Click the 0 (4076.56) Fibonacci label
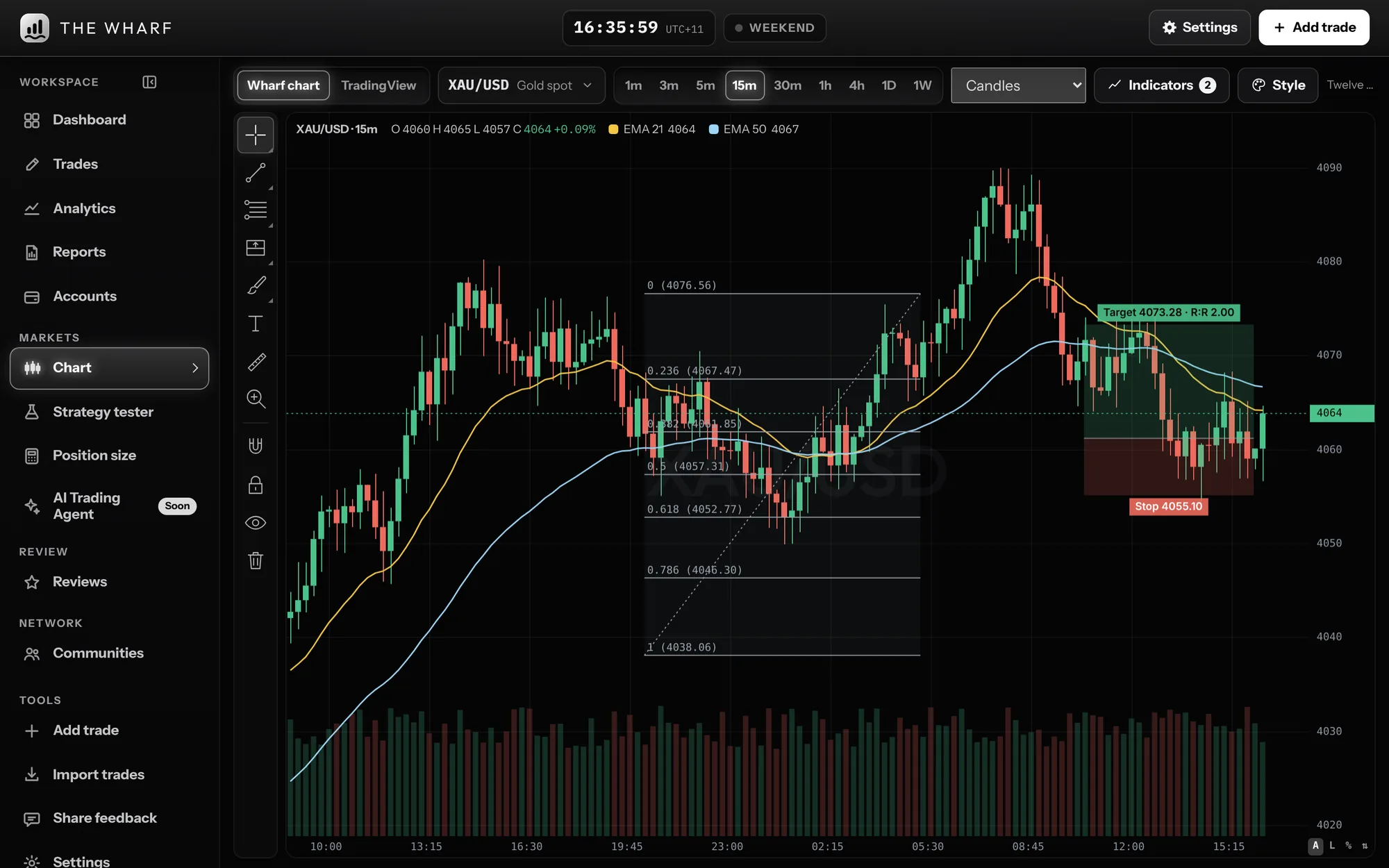 click(681, 285)
